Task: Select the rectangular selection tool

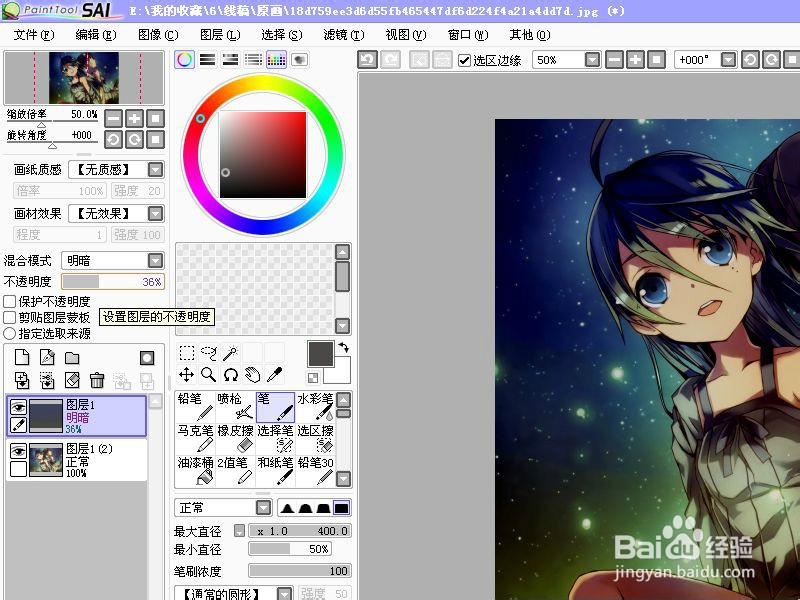Action: pyautogui.click(x=187, y=353)
